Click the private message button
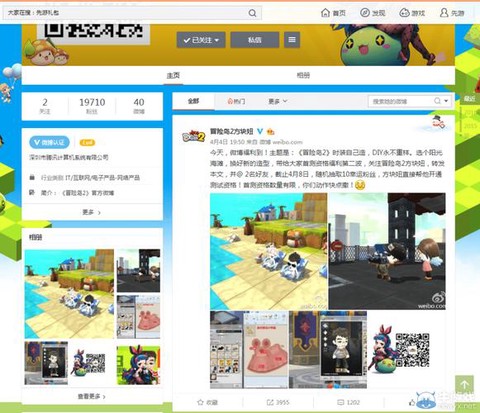Image resolution: width=480 pixels, height=413 pixels. coord(255,40)
